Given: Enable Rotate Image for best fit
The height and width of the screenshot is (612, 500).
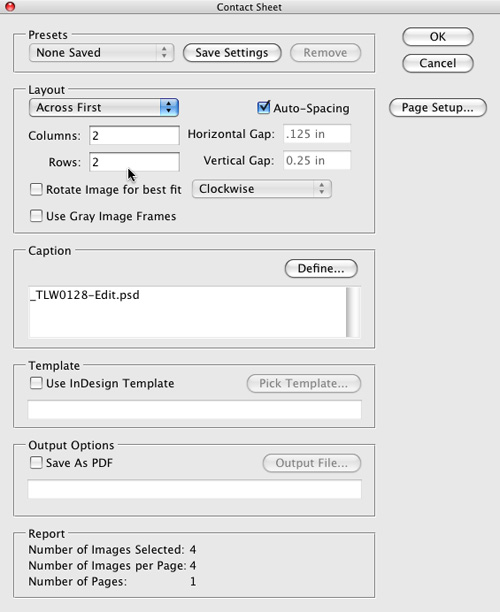Looking at the screenshot, I should (x=36, y=190).
